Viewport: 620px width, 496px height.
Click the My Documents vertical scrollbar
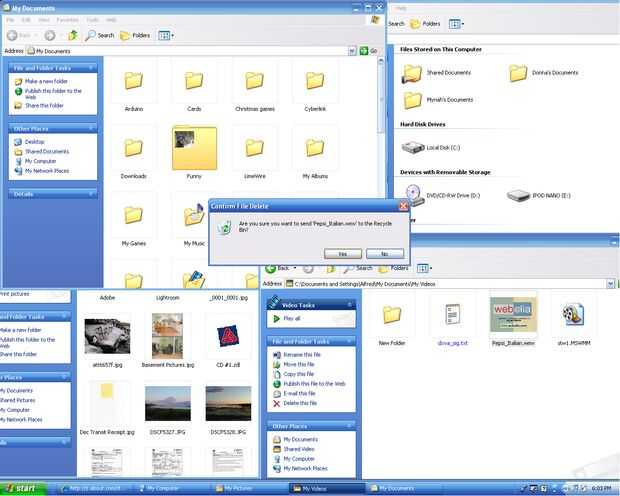pyautogui.click(x=381, y=97)
